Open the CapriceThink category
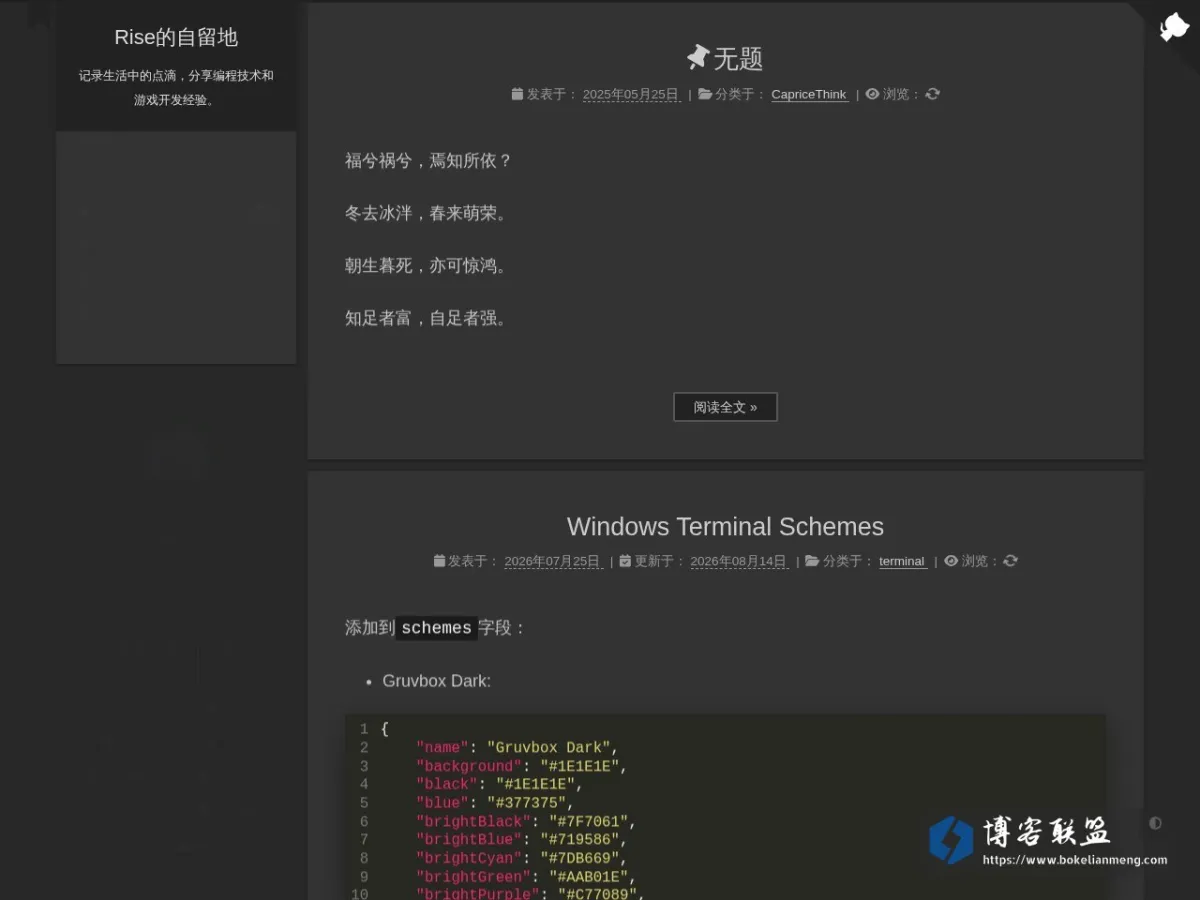 click(x=809, y=95)
